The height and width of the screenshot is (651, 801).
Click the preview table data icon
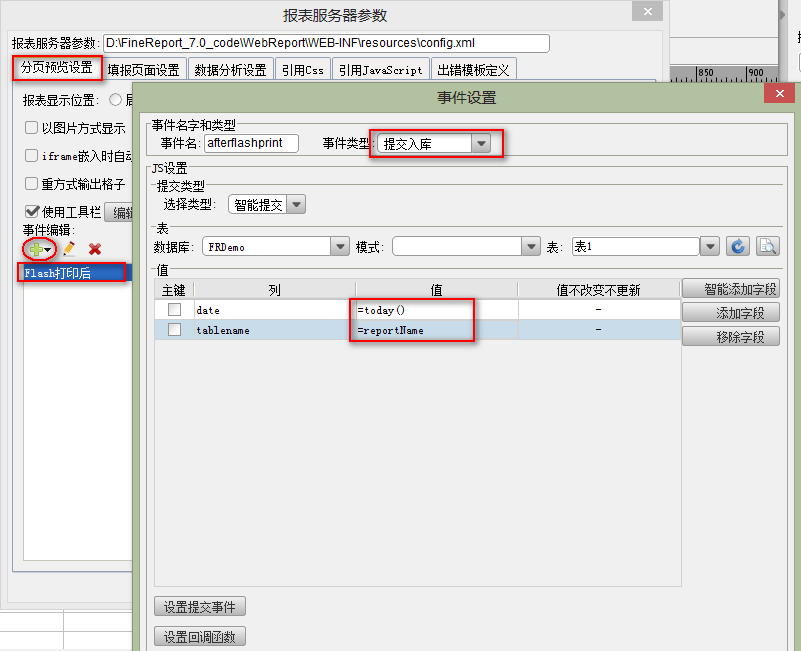tap(767, 246)
